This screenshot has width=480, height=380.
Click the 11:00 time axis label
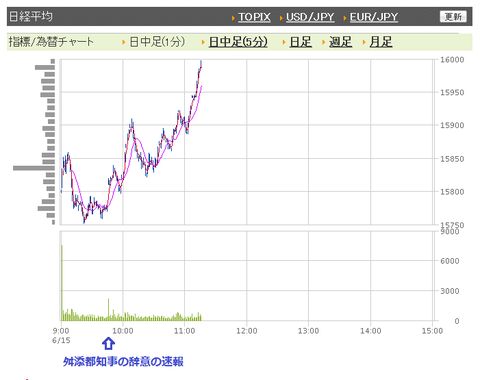[x=184, y=331]
